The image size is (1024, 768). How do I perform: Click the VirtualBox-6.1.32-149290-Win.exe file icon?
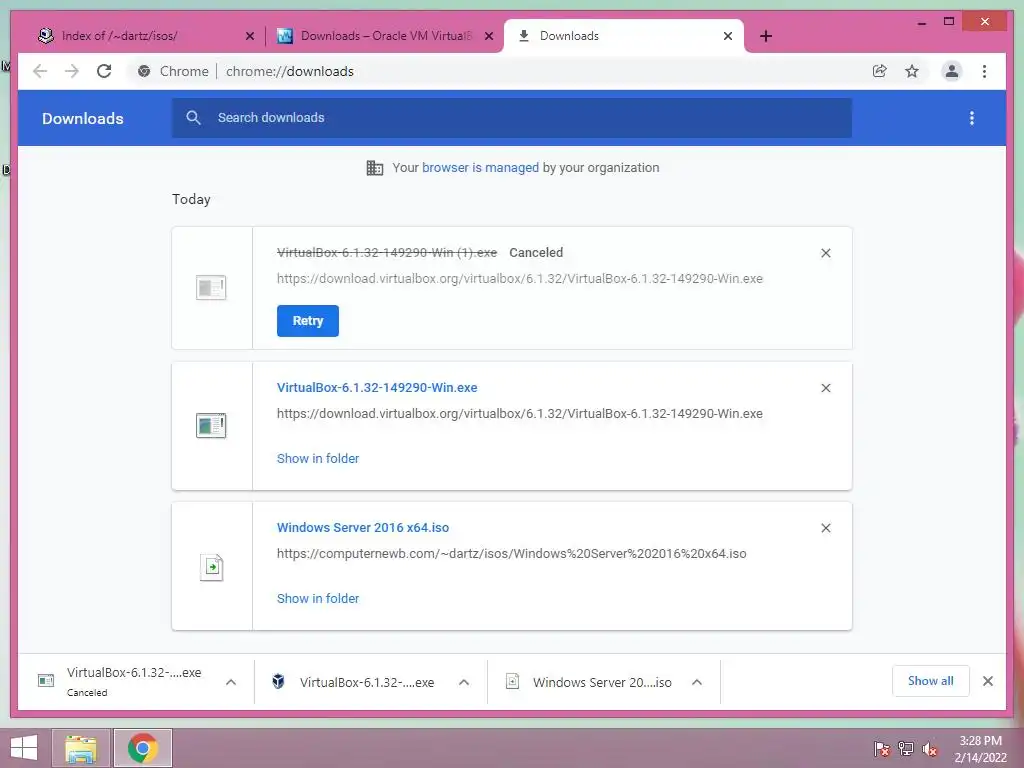[x=211, y=425]
